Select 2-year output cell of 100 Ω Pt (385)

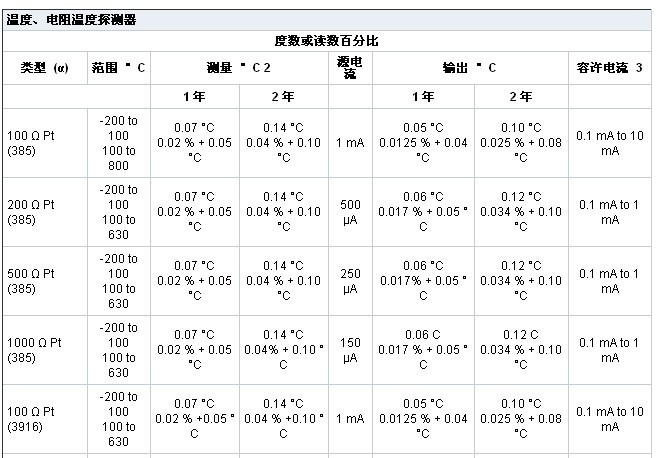pyautogui.click(x=521, y=143)
